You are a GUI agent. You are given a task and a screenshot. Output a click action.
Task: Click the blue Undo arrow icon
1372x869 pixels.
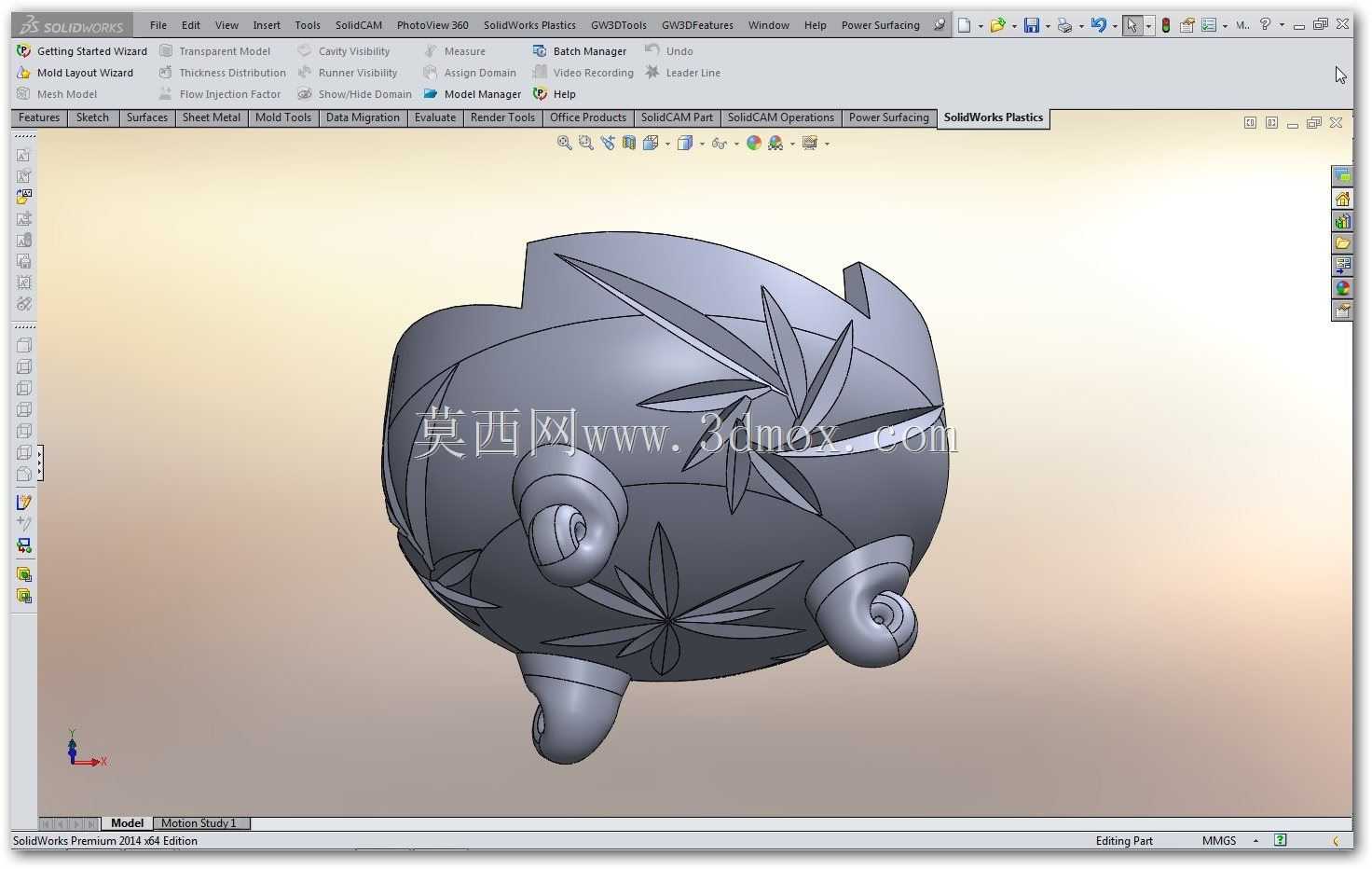pyautogui.click(x=1098, y=25)
